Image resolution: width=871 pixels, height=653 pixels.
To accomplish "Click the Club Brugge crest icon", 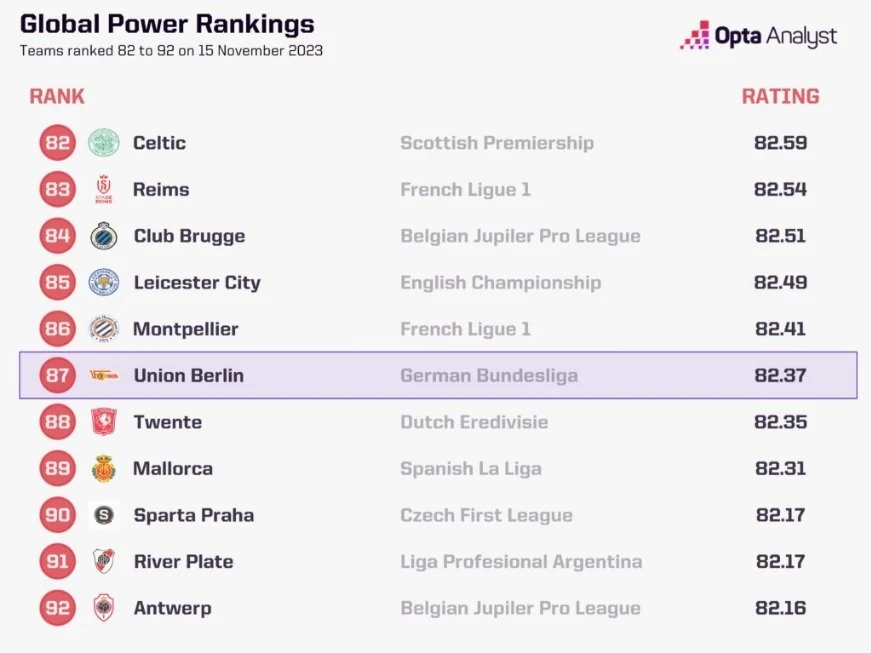I will coord(104,236).
